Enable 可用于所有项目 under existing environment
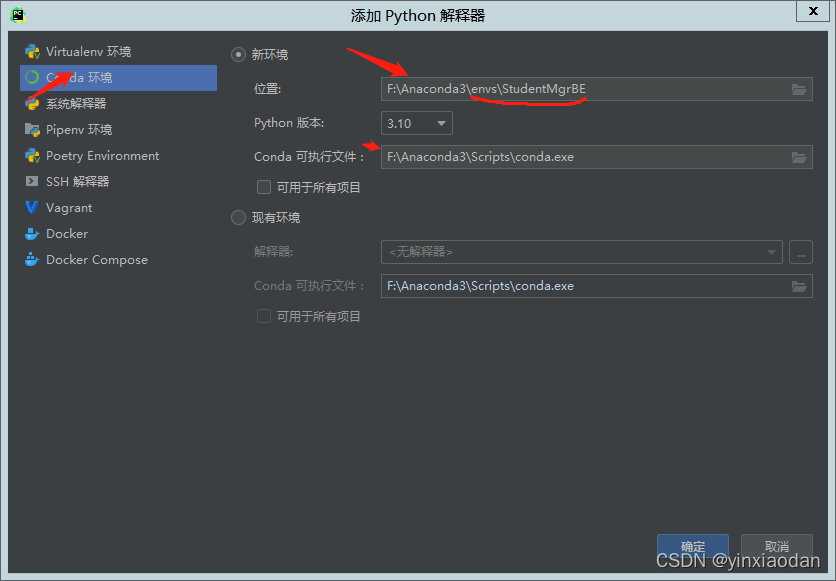Screen dimensions: 836x581 (x=264, y=316)
